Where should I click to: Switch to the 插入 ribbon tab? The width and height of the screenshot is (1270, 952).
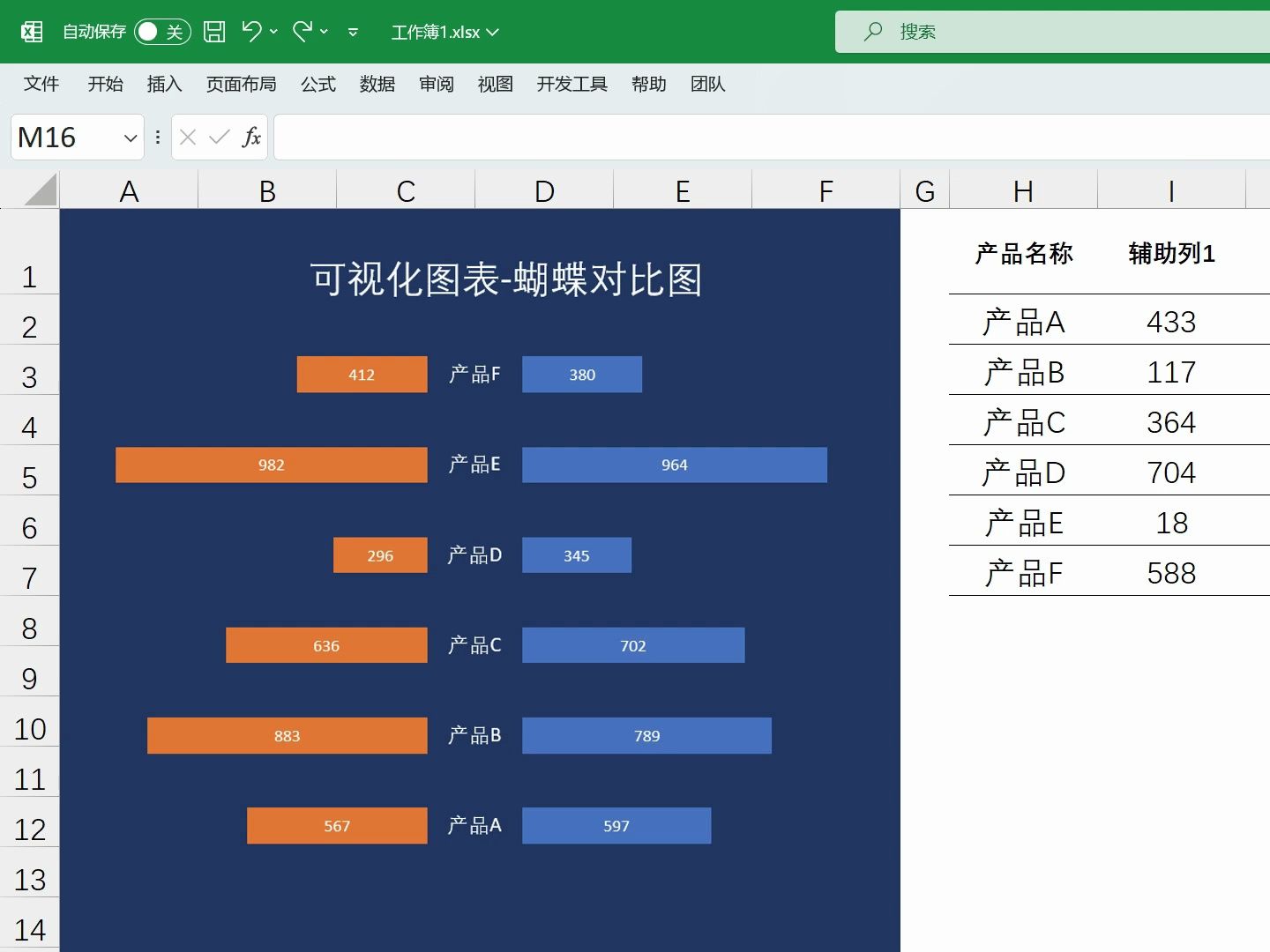coord(164,84)
